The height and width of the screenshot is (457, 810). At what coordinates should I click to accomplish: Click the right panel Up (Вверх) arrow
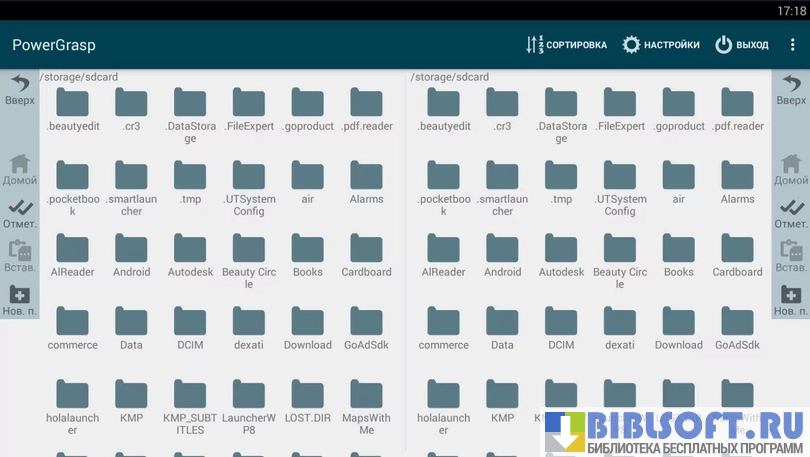(x=790, y=88)
